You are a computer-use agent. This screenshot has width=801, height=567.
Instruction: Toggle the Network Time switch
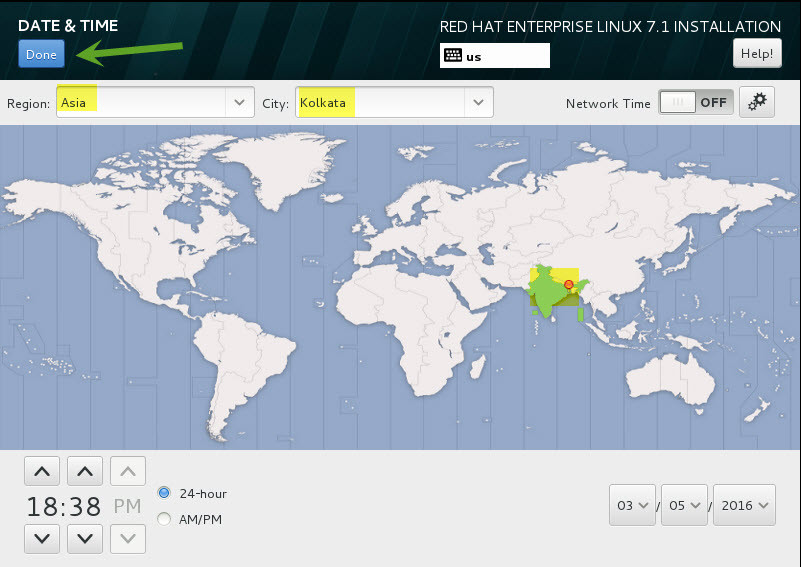pos(696,103)
